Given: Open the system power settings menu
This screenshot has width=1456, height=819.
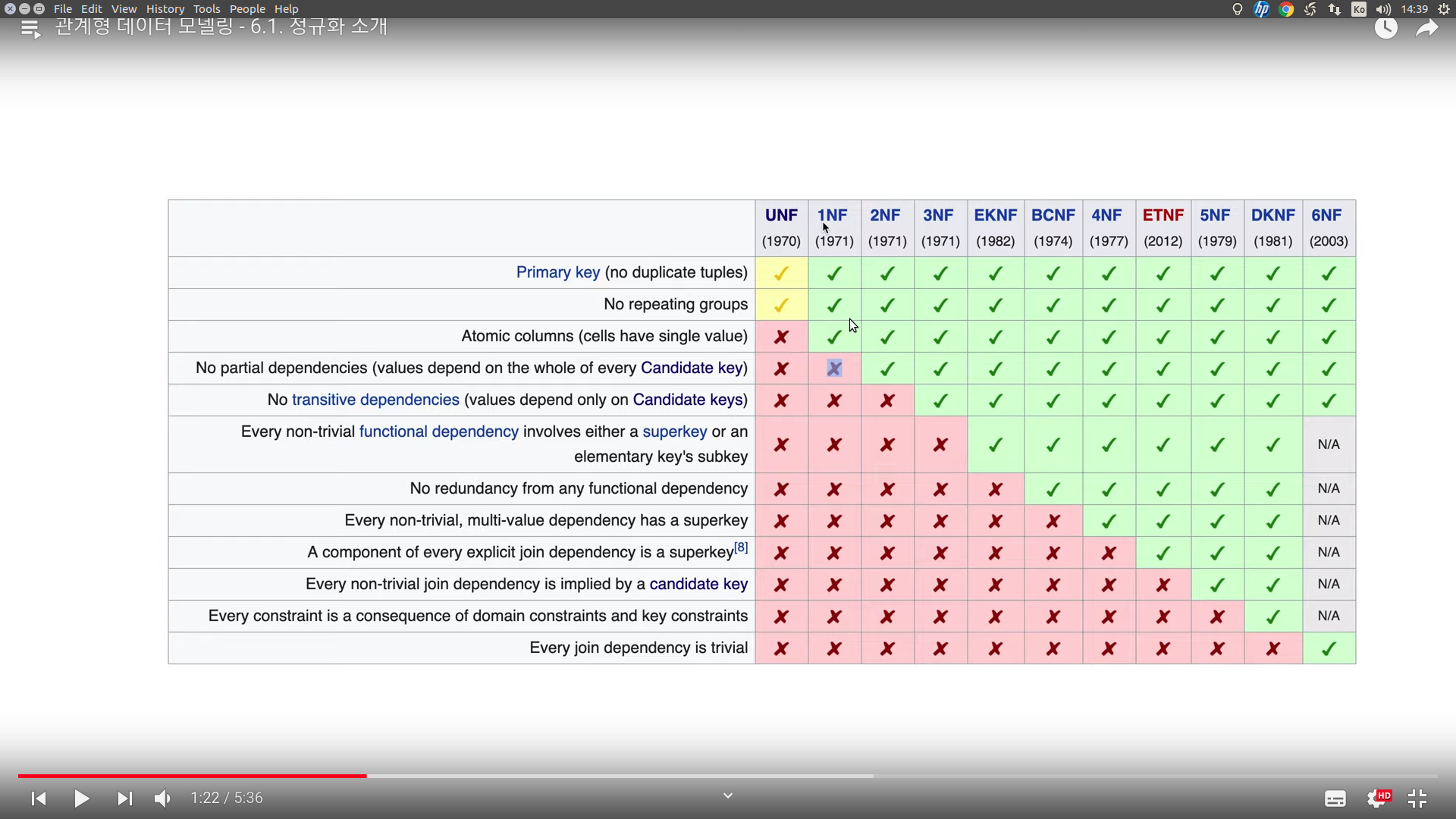Looking at the screenshot, I should pos(1443,9).
